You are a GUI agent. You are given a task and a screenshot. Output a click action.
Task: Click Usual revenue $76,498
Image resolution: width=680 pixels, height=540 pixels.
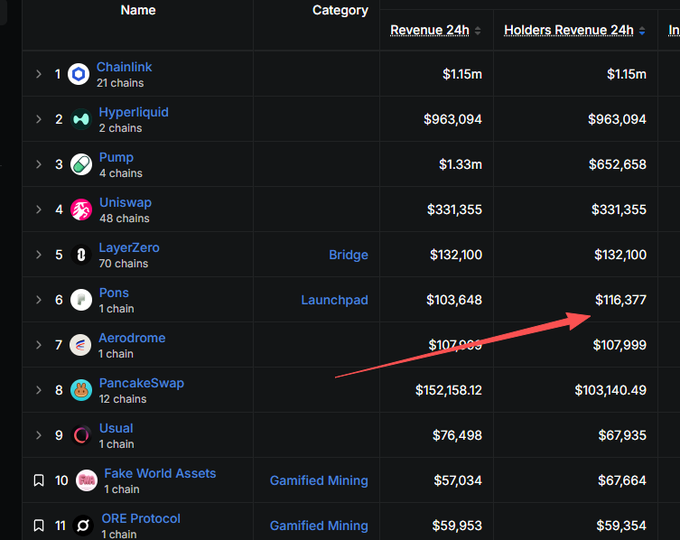(457, 435)
